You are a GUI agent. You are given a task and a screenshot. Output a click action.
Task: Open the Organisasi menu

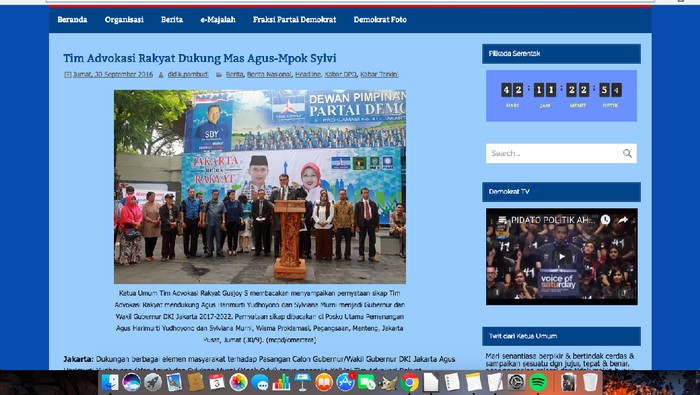tap(124, 20)
